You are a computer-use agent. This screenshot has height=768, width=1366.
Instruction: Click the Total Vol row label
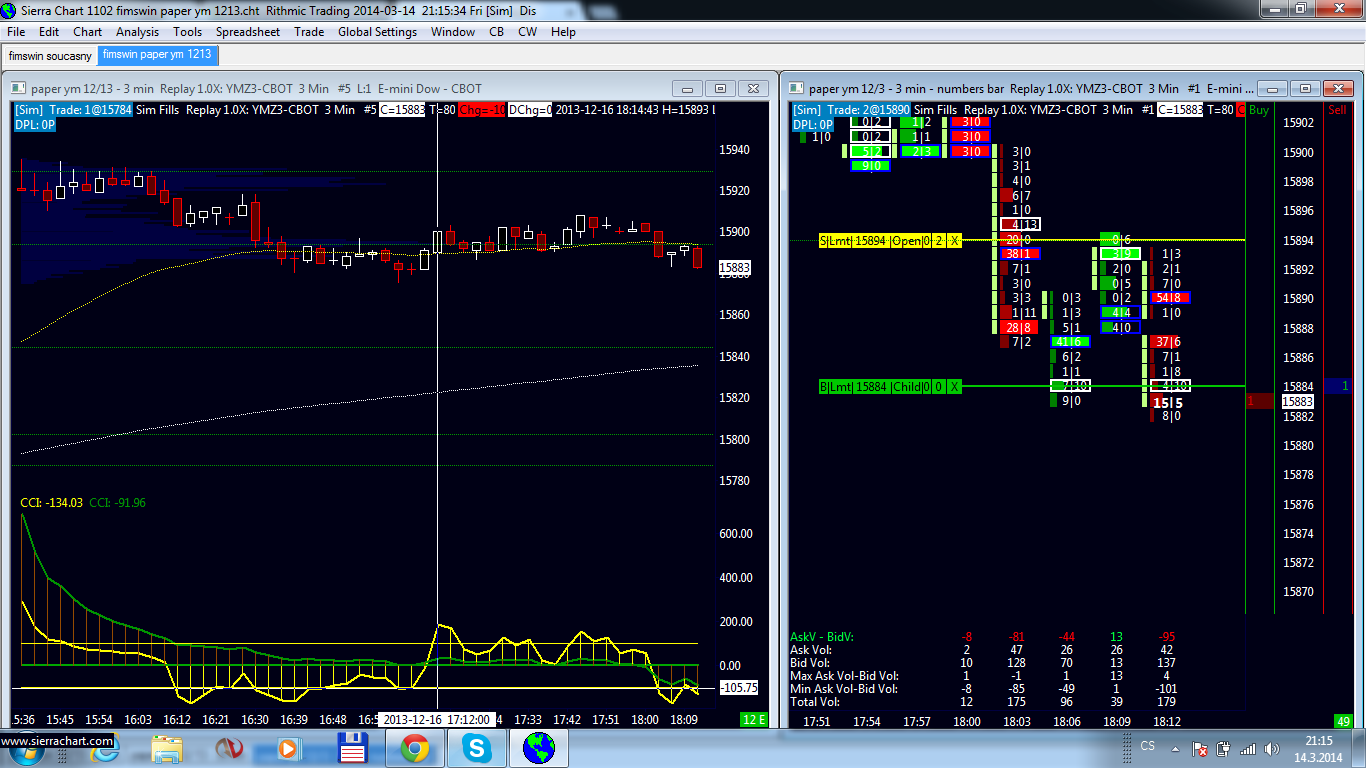[814, 702]
